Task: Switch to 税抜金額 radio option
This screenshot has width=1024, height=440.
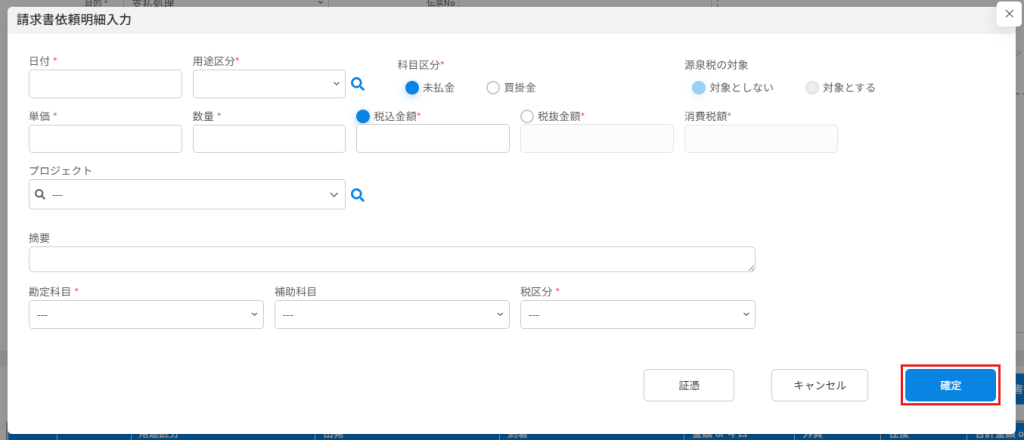Action: click(x=528, y=116)
